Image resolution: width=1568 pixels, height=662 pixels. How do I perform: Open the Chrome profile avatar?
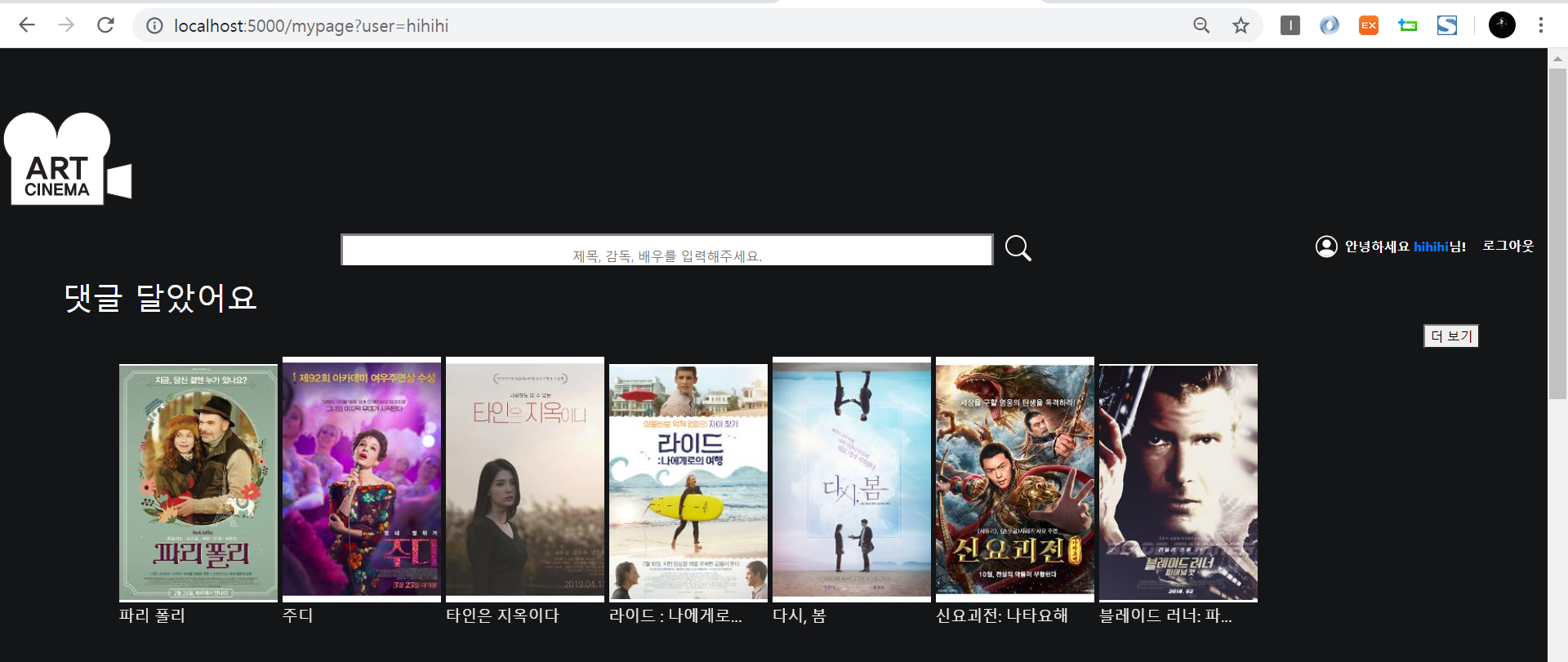coord(1502,25)
